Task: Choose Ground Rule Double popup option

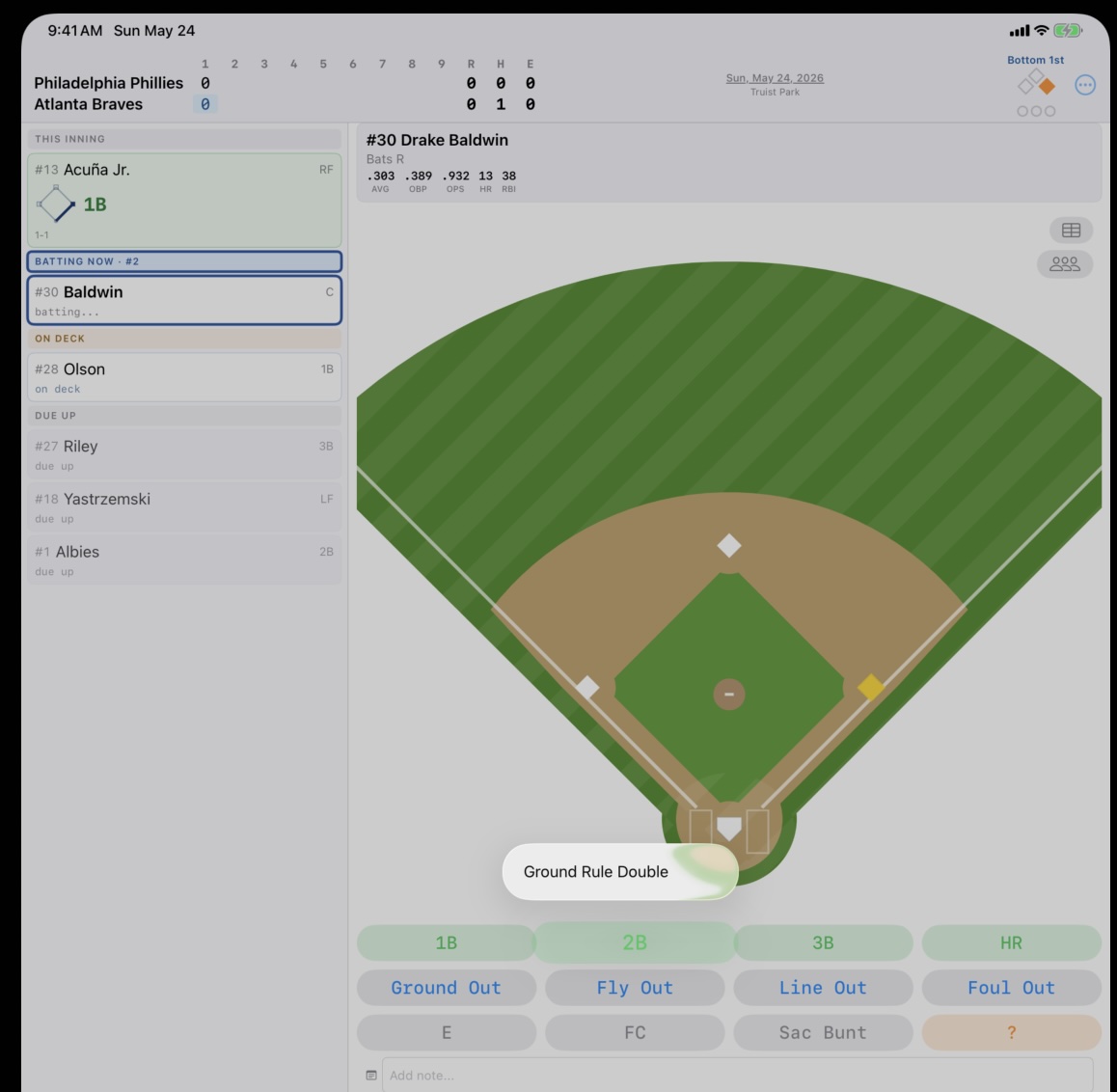Action: click(620, 872)
